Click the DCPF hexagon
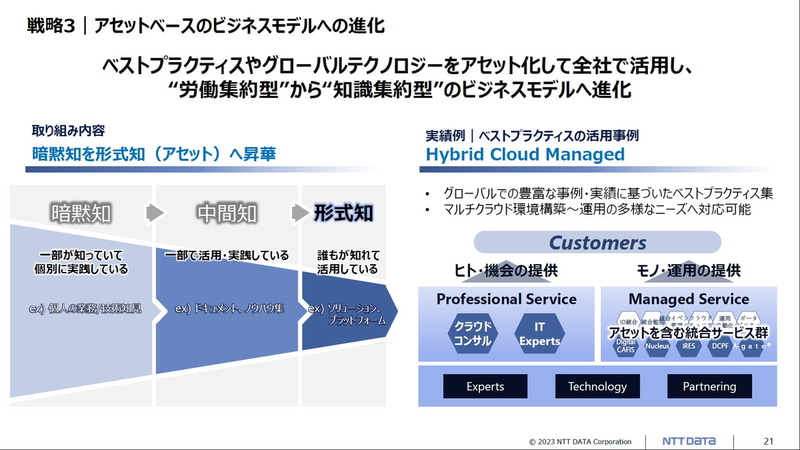 (720, 346)
